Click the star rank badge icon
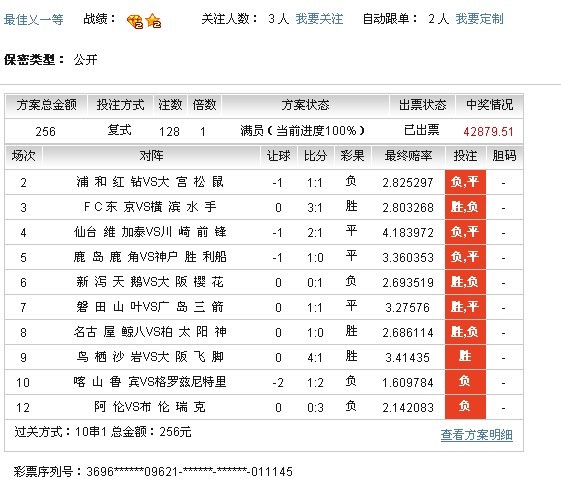Image resolution: width=561 pixels, height=493 pixels. pyautogui.click(x=153, y=21)
